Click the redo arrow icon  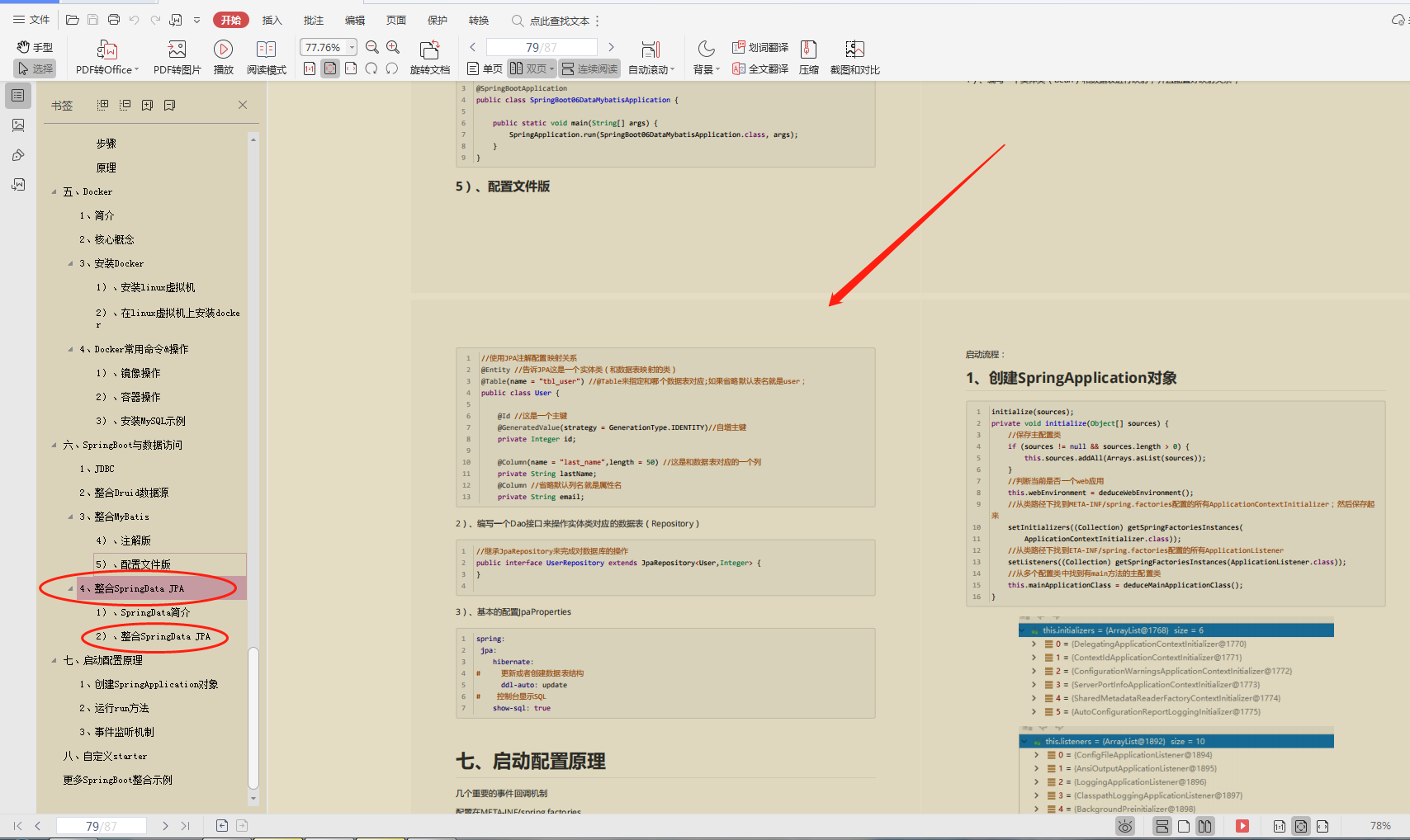click(155, 20)
